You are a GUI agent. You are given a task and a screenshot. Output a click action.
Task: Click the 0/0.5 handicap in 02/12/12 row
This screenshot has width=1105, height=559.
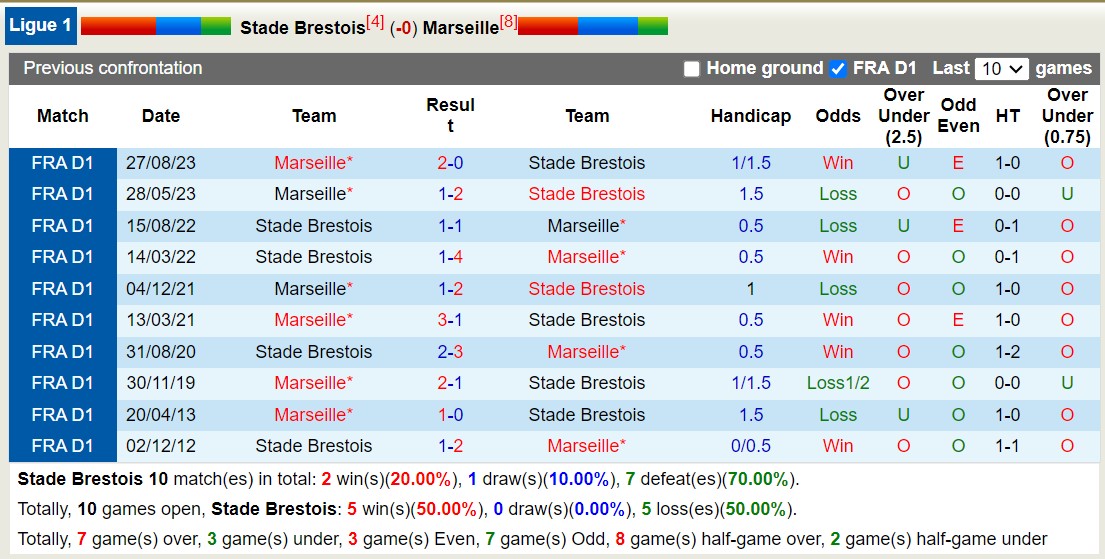point(751,446)
